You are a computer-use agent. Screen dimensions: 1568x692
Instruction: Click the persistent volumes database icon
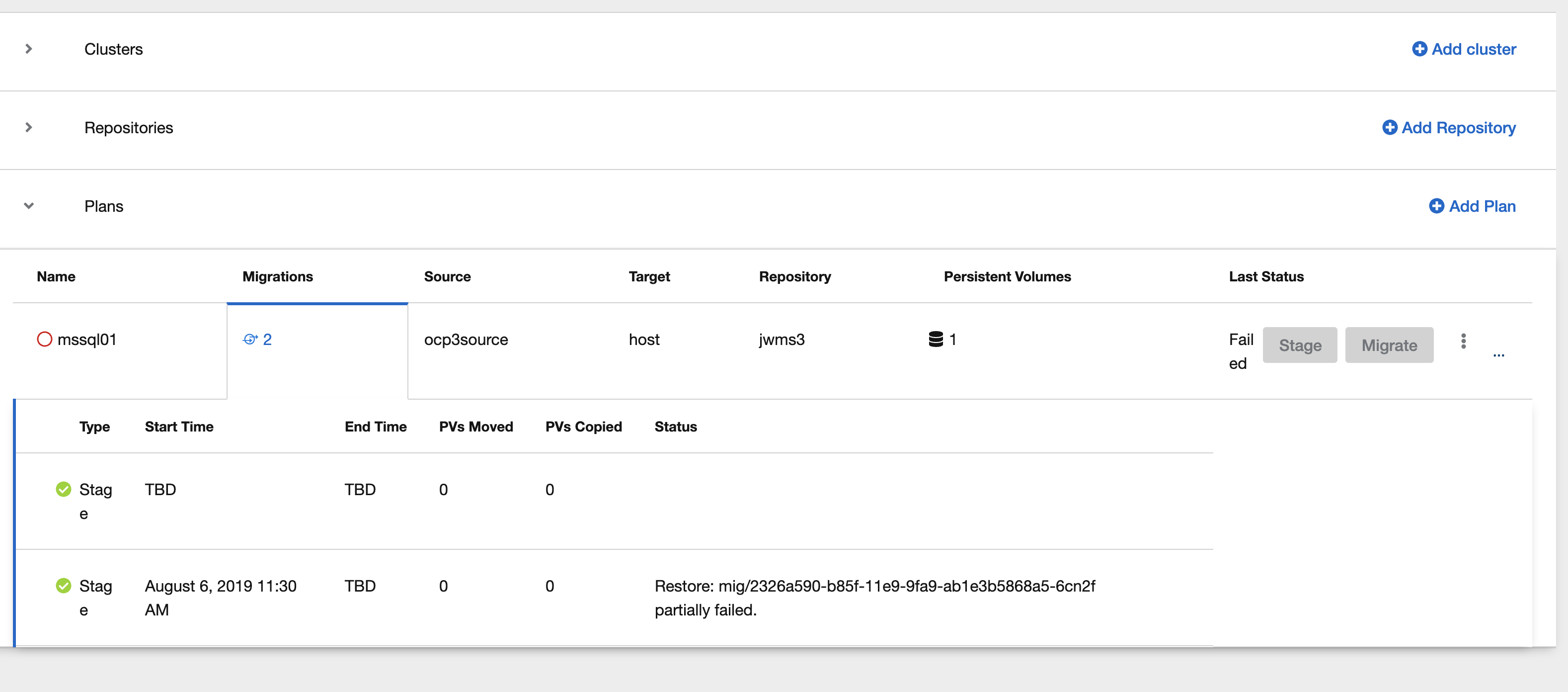pyautogui.click(x=936, y=340)
